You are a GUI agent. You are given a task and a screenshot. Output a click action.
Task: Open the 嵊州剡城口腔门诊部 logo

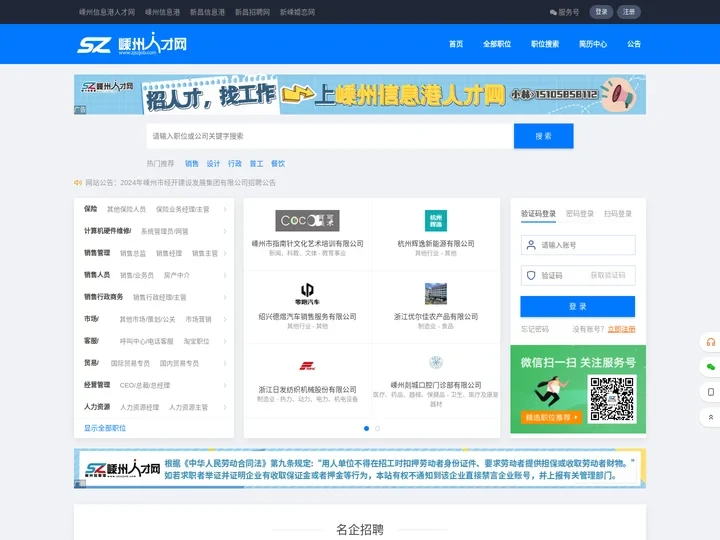point(436,362)
